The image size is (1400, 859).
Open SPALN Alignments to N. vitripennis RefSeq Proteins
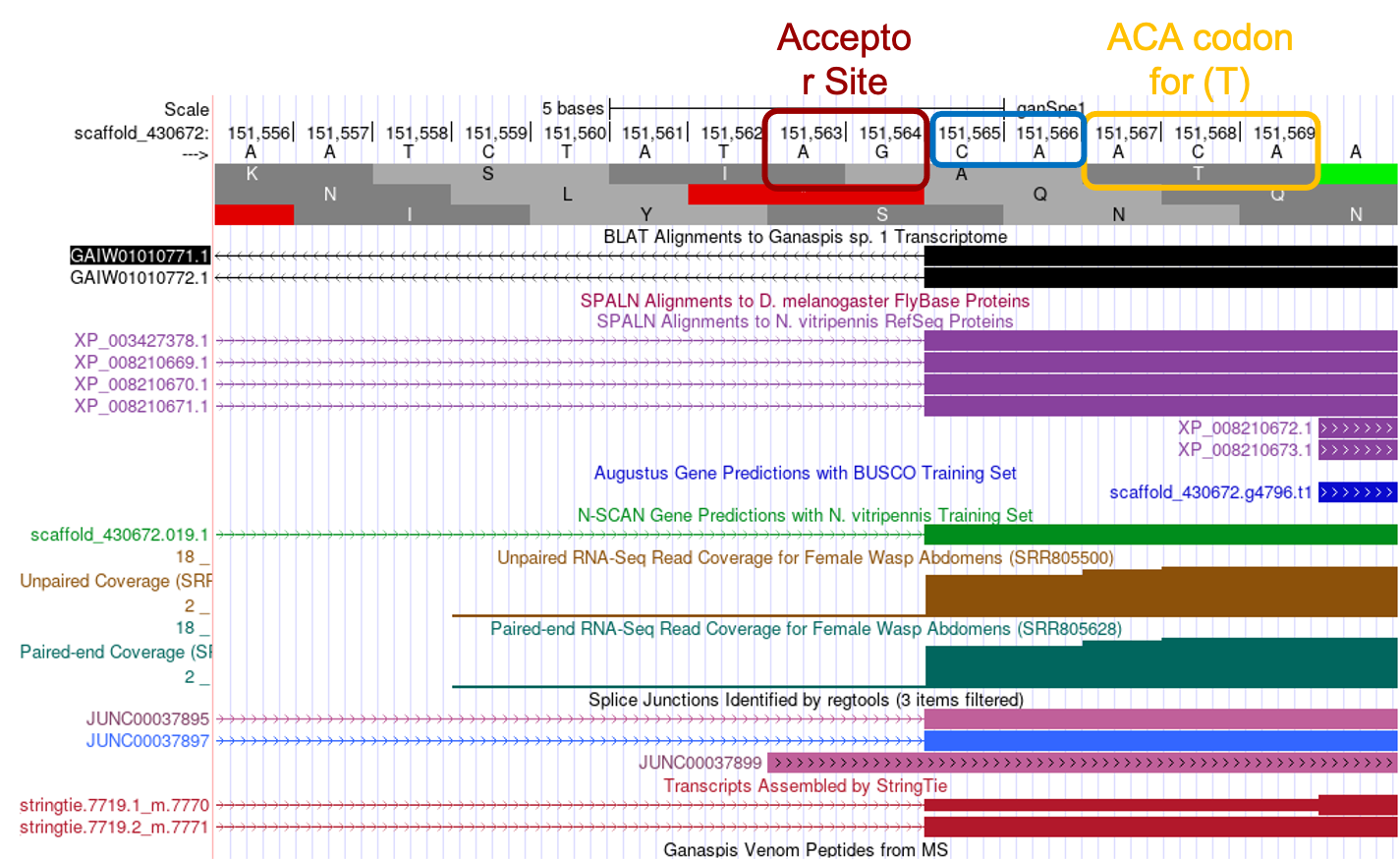tap(805, 321)
